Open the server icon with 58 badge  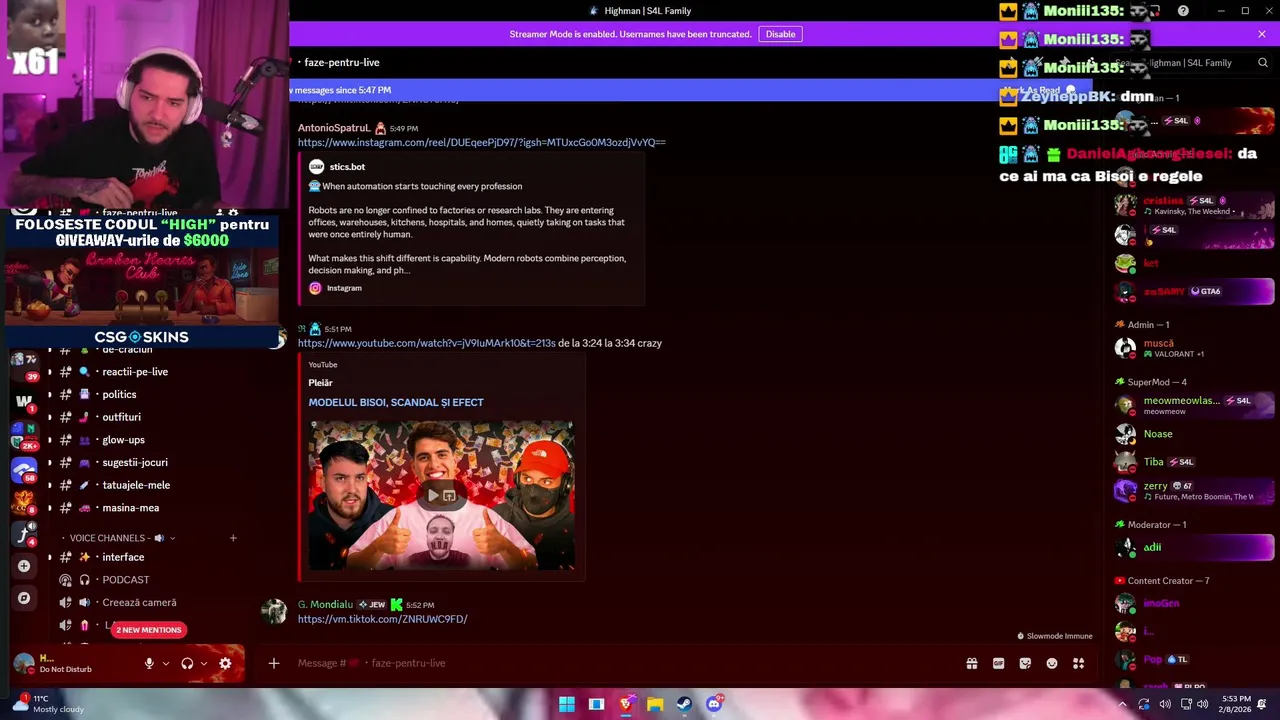click(24, 467)
